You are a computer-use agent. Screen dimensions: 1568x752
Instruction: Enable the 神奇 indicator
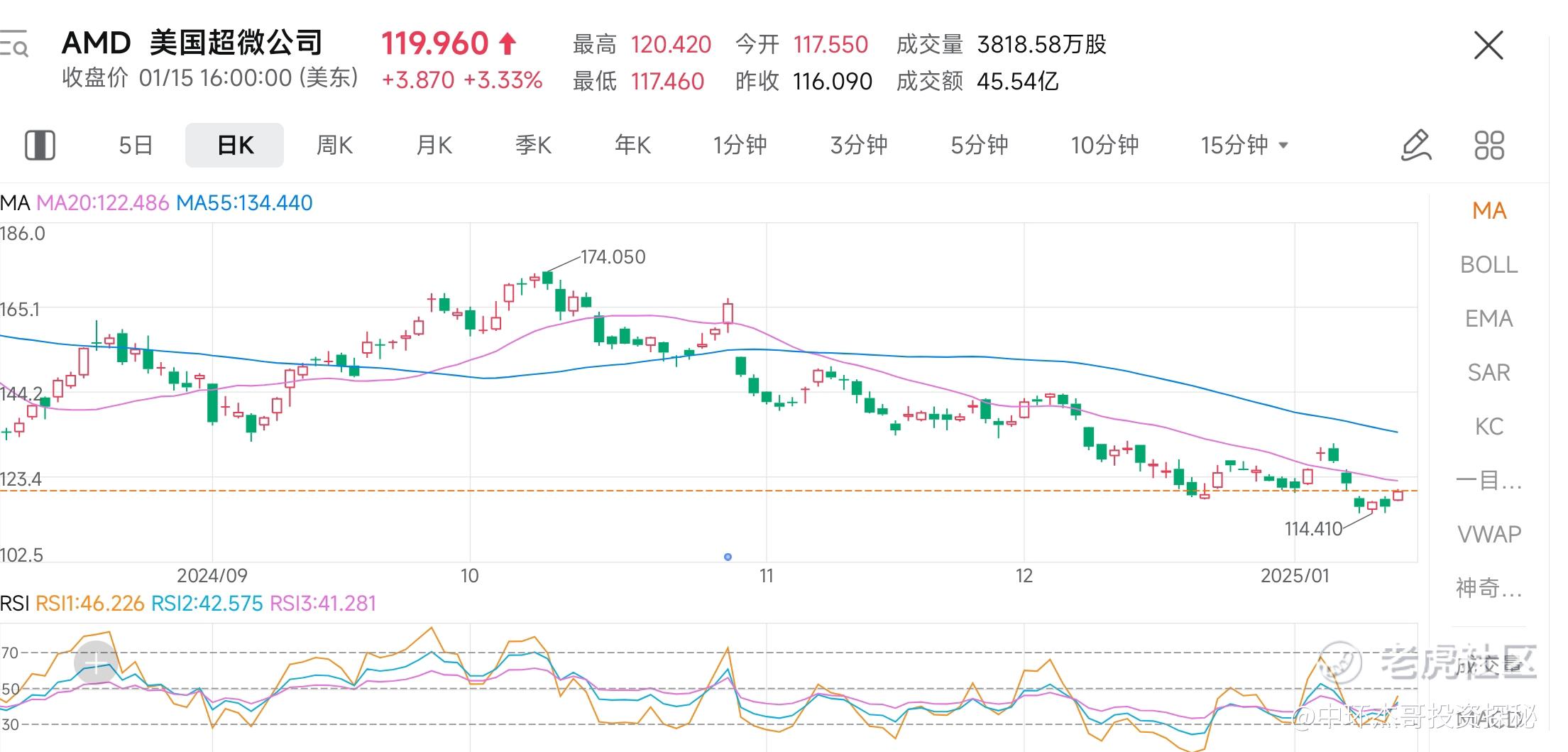click(1488, 588)
